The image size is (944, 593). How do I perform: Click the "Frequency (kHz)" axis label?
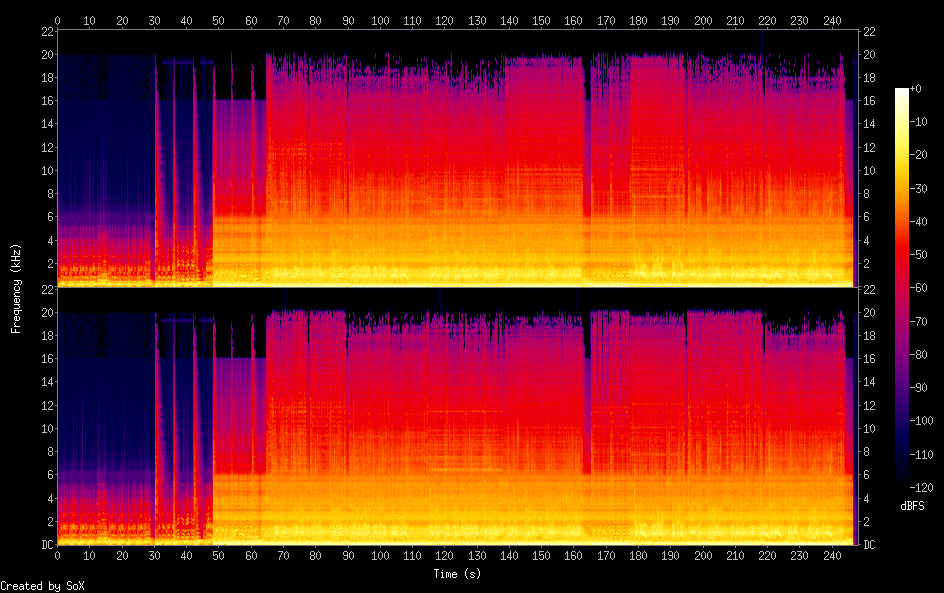coord(16,288)
